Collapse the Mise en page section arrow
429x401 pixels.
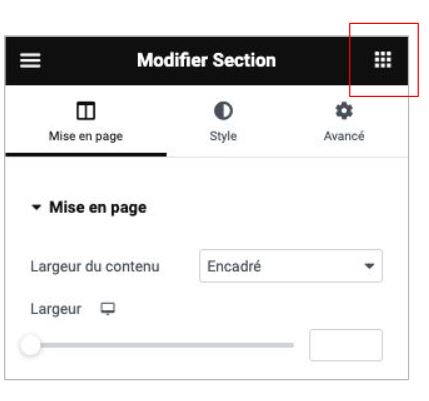pyautogui.click(x=36, y=207)
